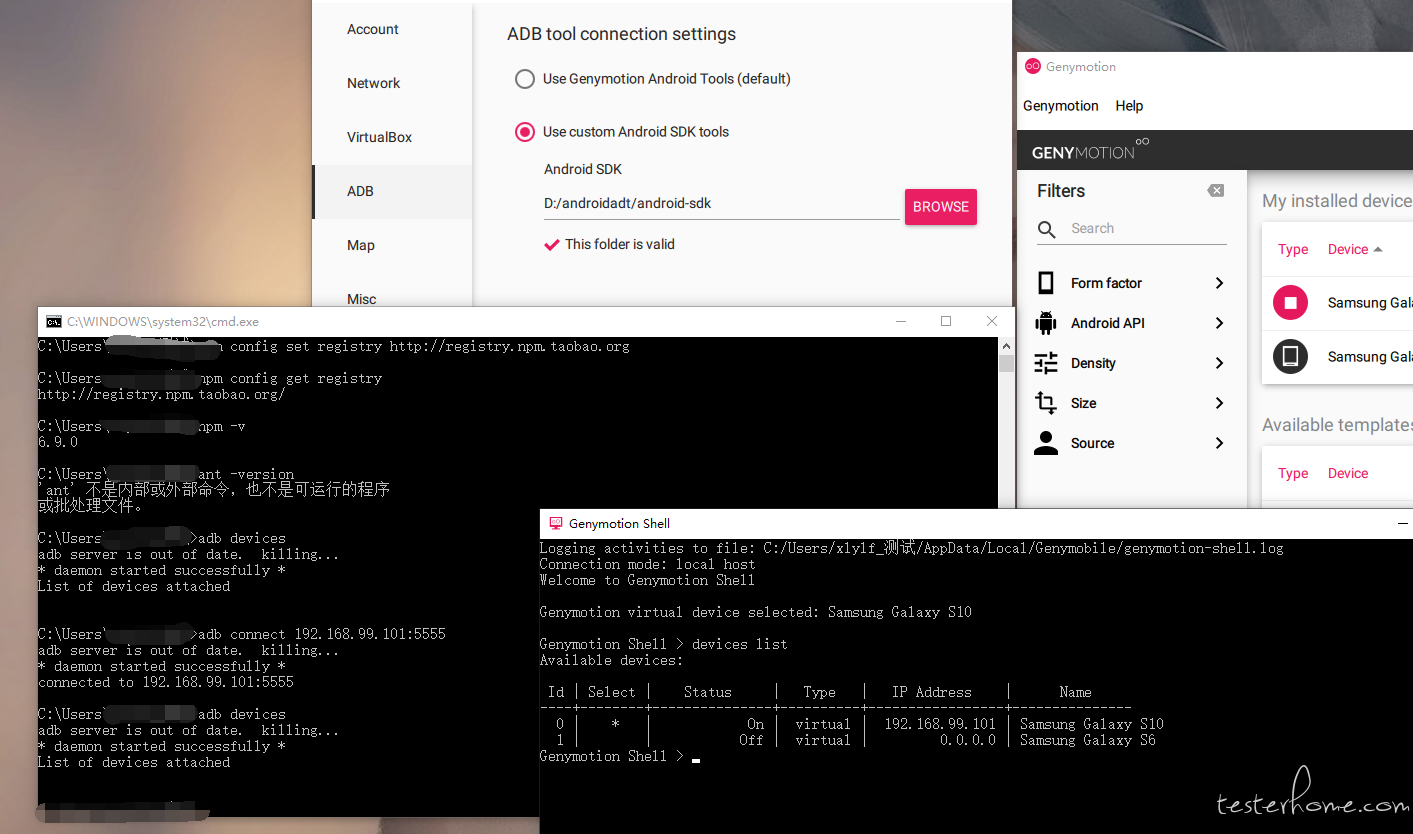
Task: Open the Help menu in Genymotion
Action: (1129, 106)
